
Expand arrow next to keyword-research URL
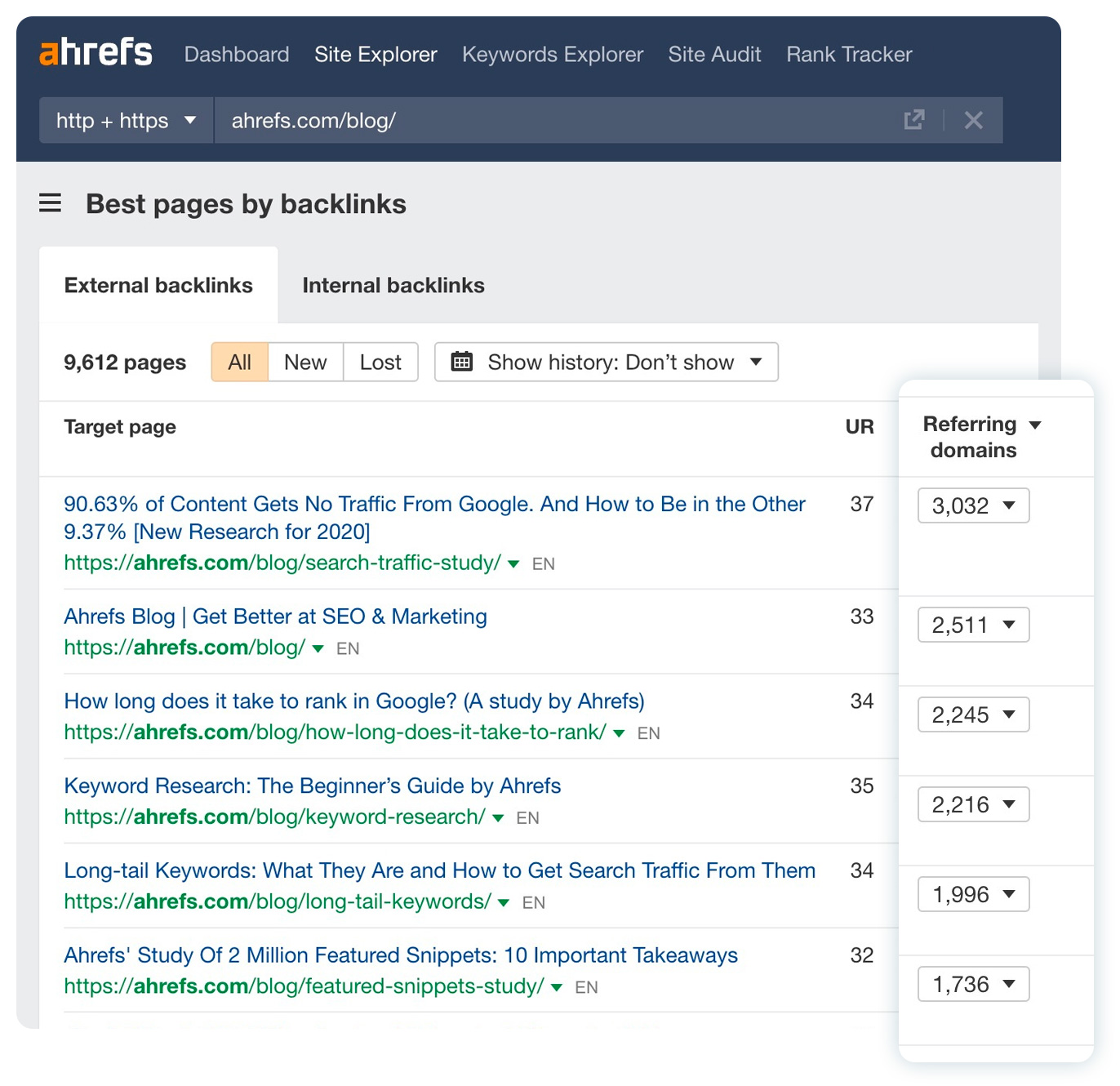click(x=498, y=818)
